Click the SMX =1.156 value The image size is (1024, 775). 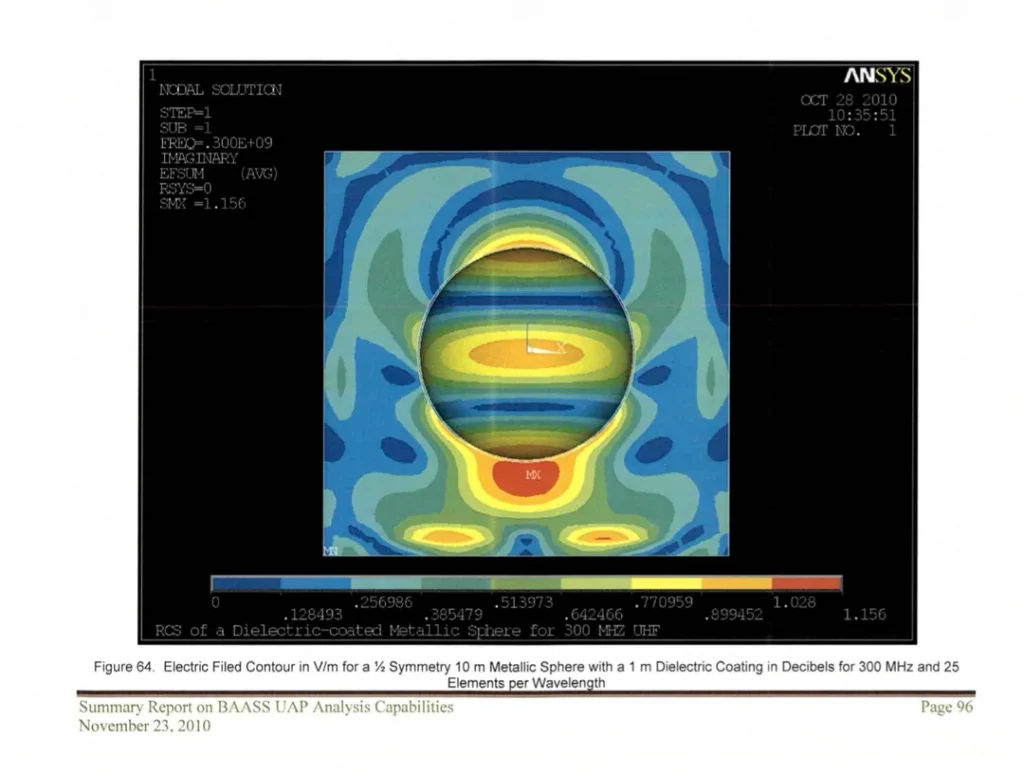(x=203, y=204)
